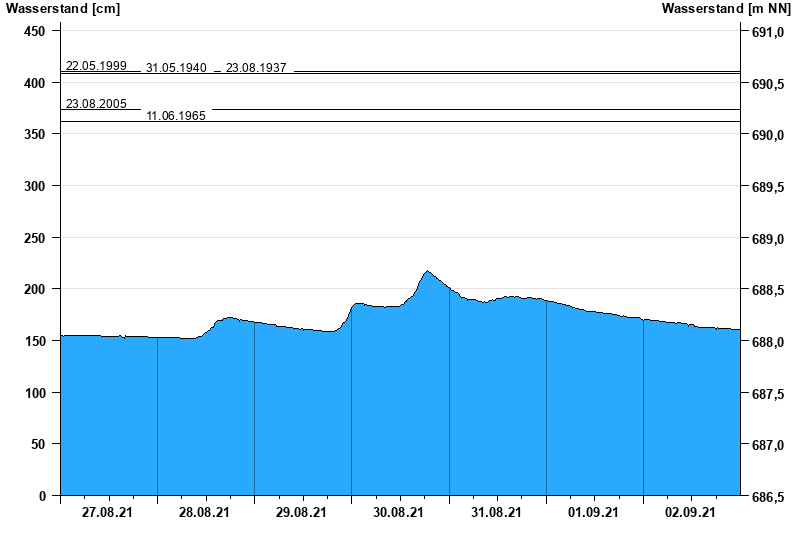
Task: Click the 01.09.21 date label
Action: pos(593,513)
